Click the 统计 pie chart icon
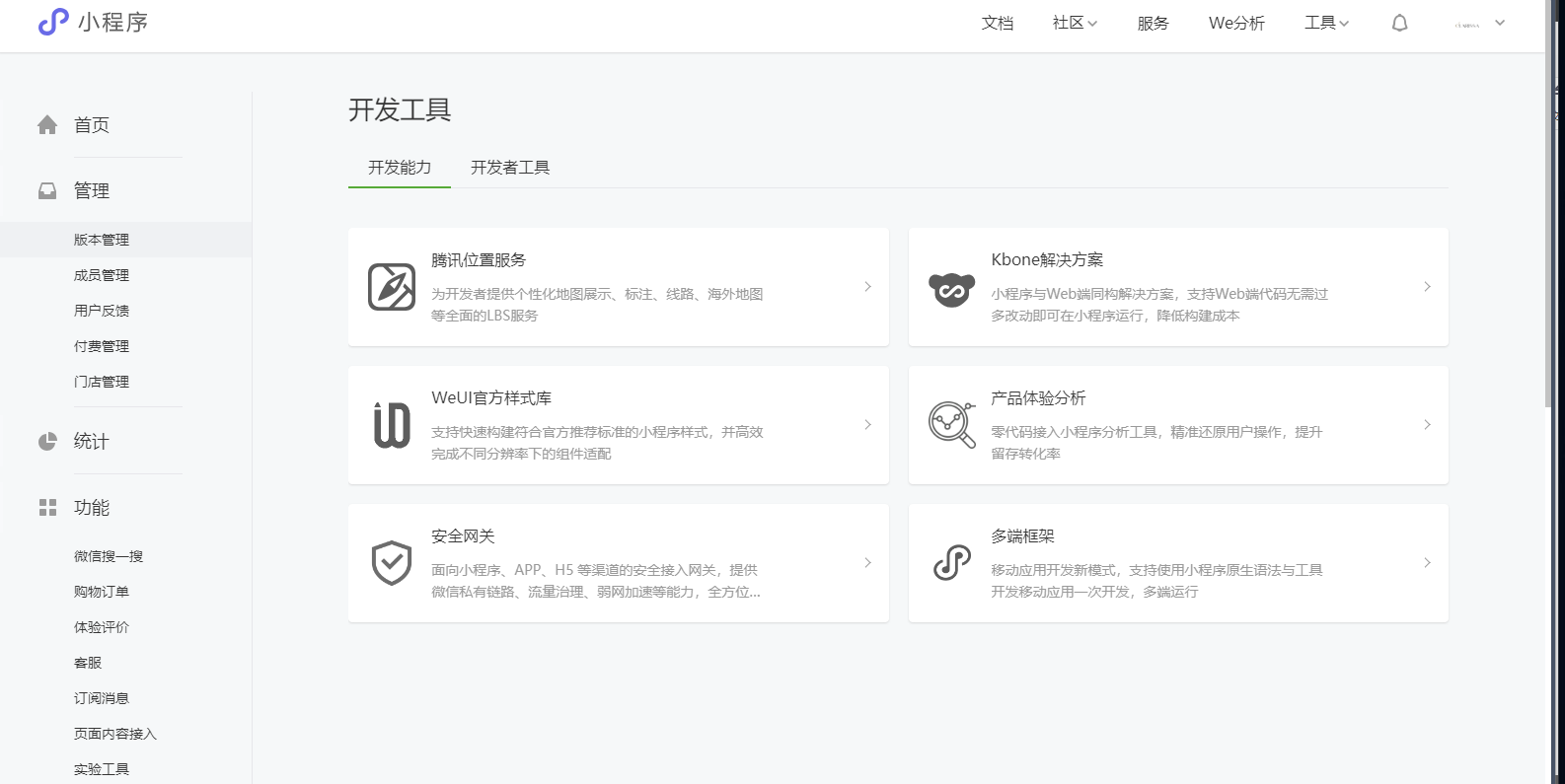Image resolution: width=1565 pixels, height=784 pixels. pyautogui.click(x=47, y=441)
